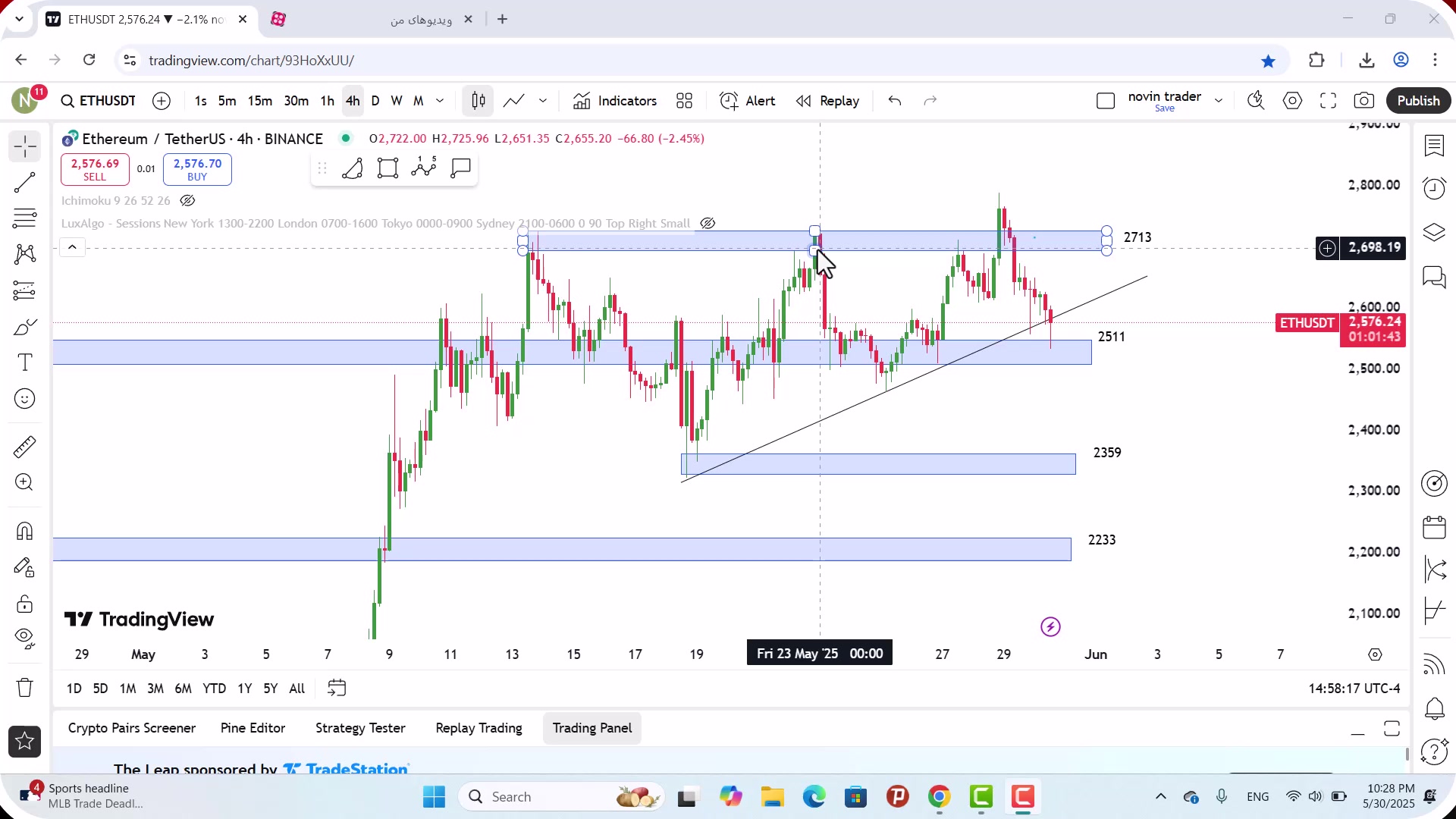Screen dimensions: 1456x819
Task: Open the callout annotation tool in floating toolbar
Action: 460,168
